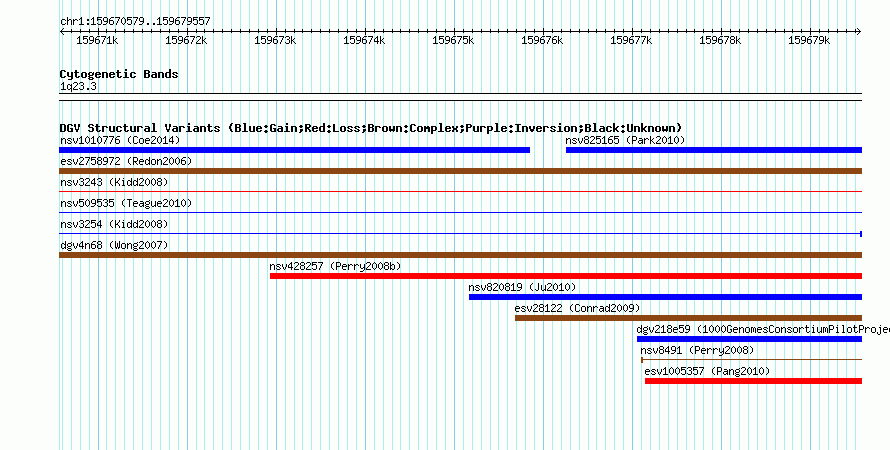Viewport: 890px width, 450px height.
Task: Select the nsv825165 (Park2010) label
Action: [x=625, y=140]
